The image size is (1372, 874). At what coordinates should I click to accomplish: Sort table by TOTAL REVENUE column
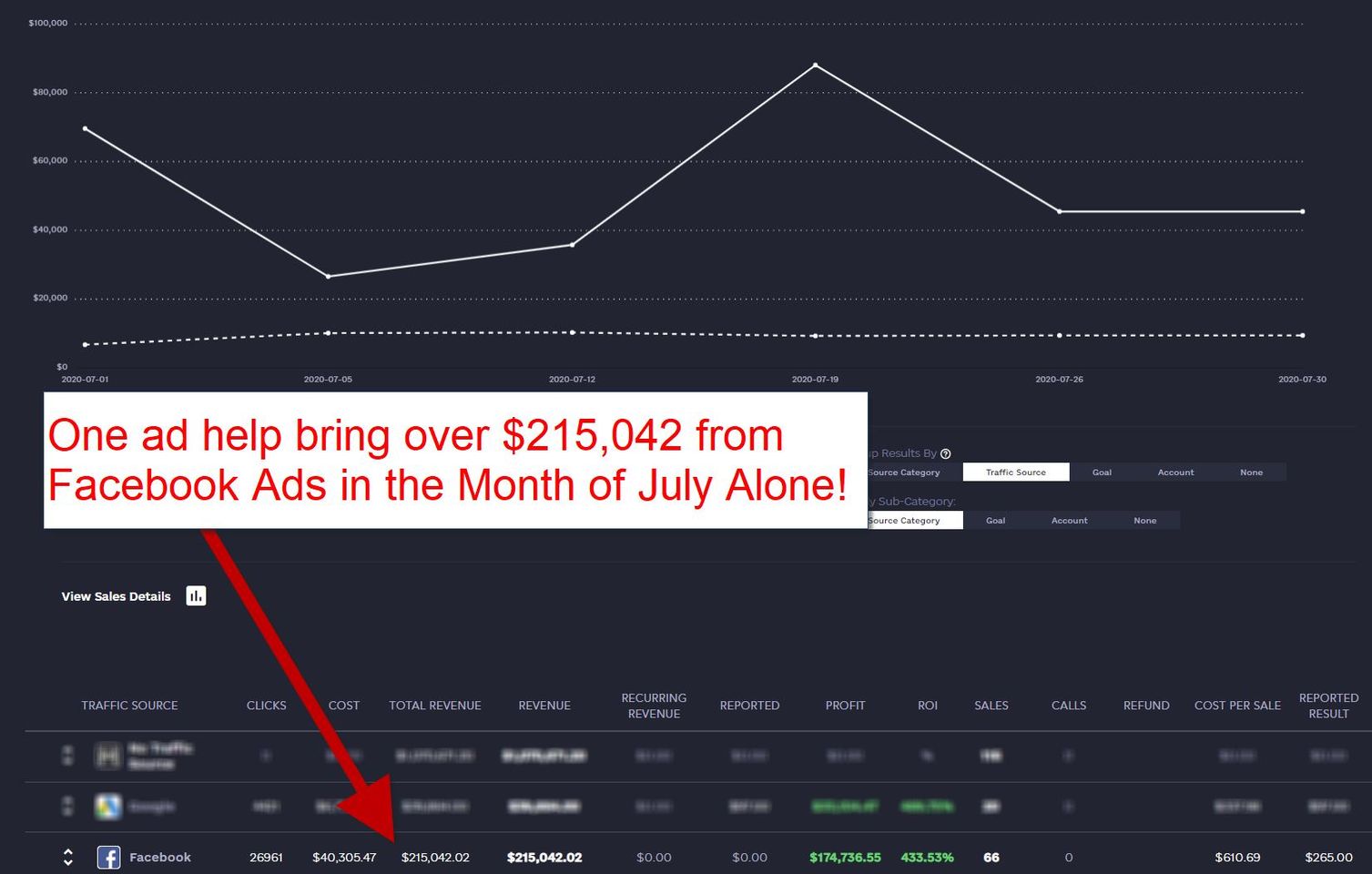[x=435, y=706]
